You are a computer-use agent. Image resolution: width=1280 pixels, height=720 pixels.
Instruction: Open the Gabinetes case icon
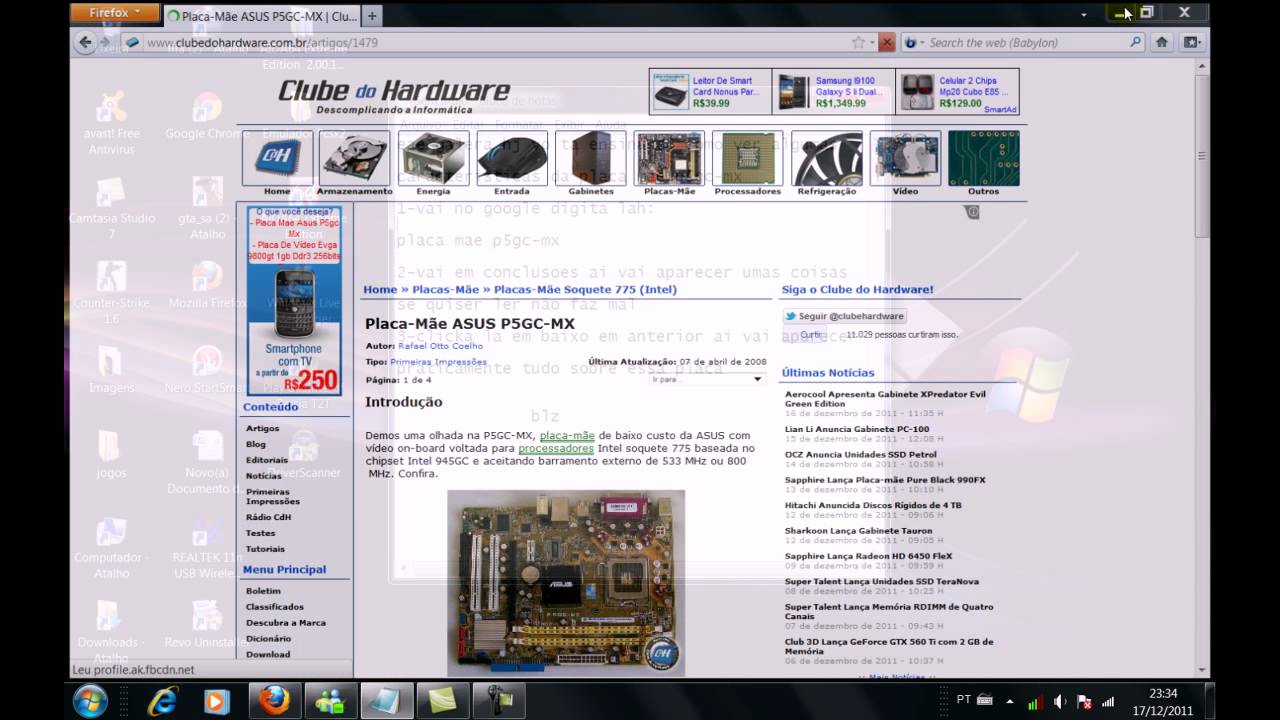tap(590, 158)
